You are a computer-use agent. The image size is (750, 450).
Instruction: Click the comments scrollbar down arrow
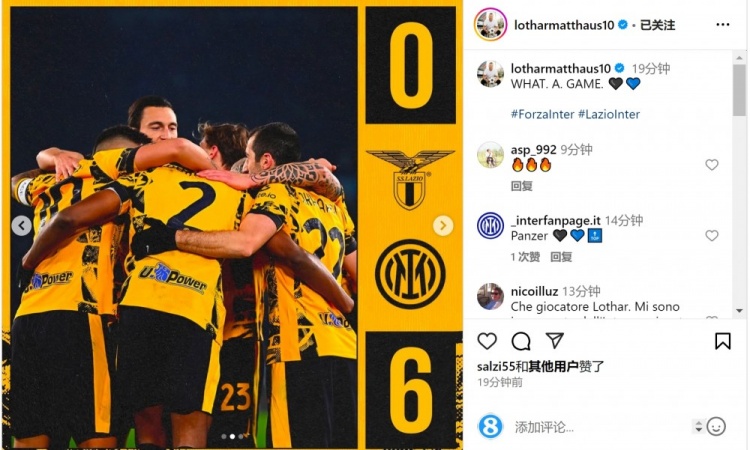coord(739,311)
